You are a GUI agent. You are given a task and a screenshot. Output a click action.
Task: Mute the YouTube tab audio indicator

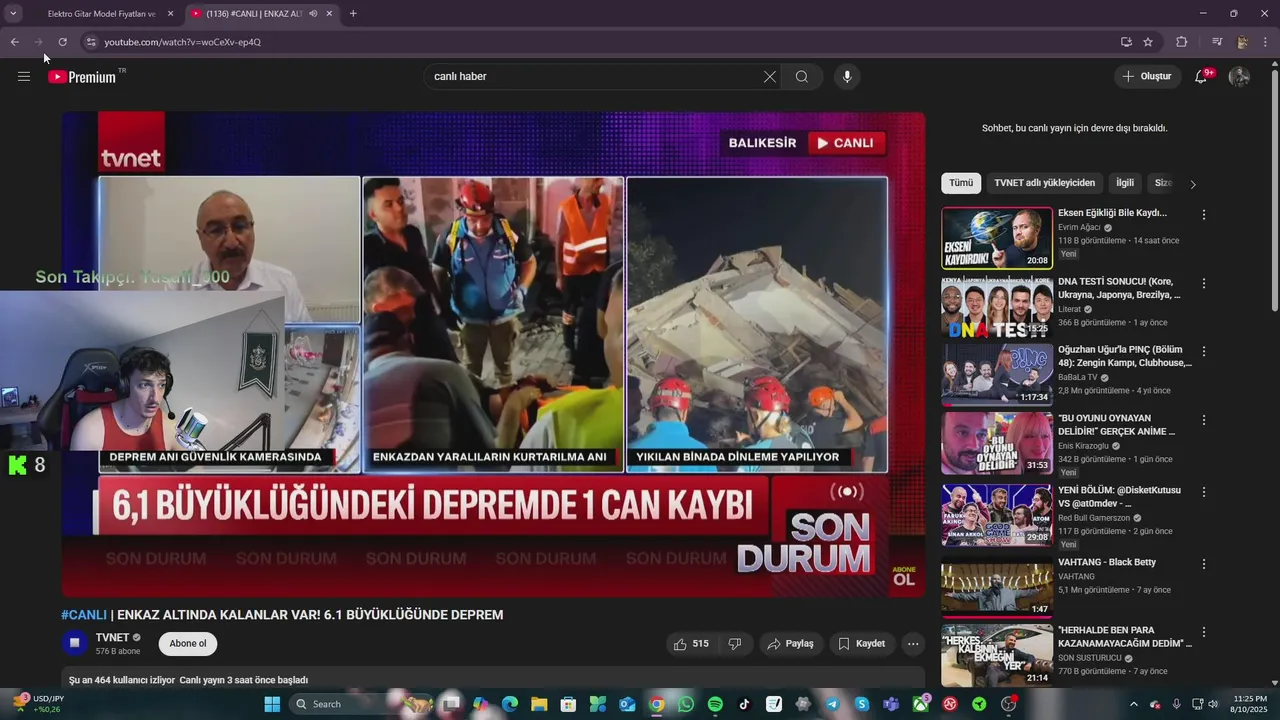point(313,14)
